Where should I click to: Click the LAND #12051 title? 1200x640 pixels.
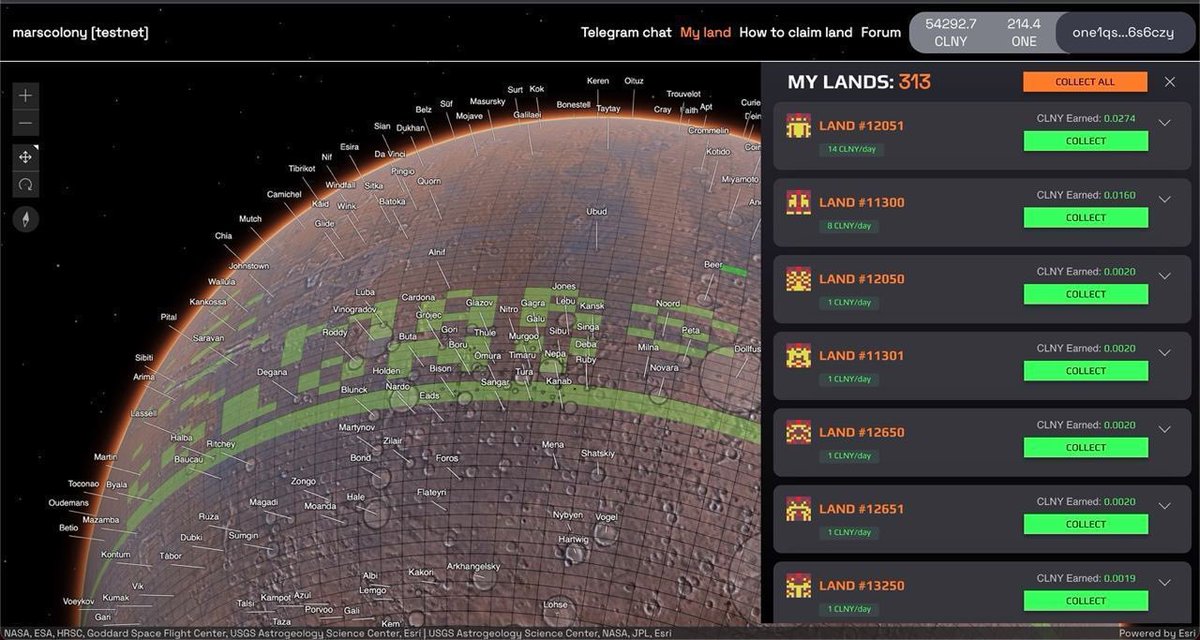tap(861, 126)
